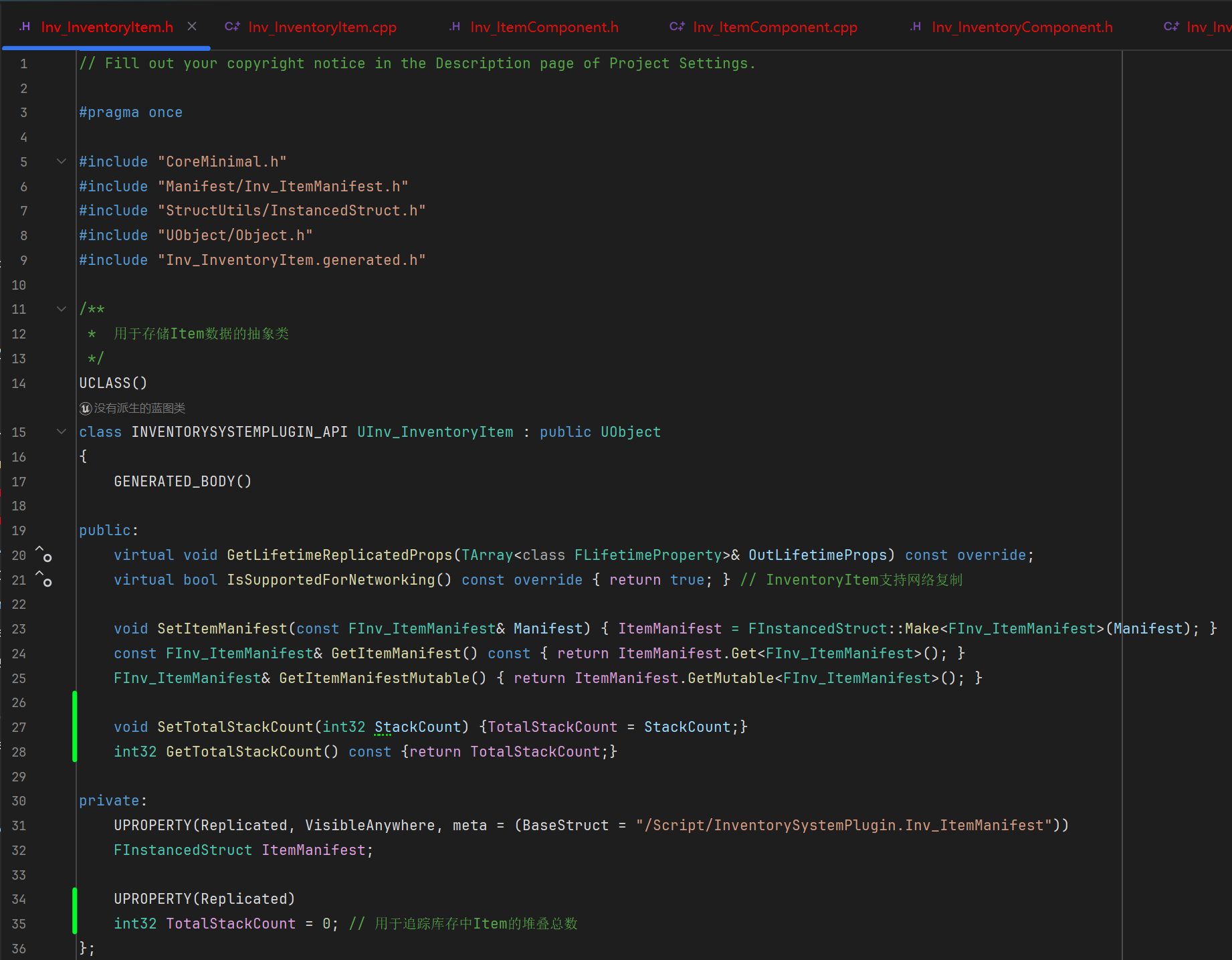
Task: Open the '没有派生的蓝图类' code hint
Action: point(139,408)
